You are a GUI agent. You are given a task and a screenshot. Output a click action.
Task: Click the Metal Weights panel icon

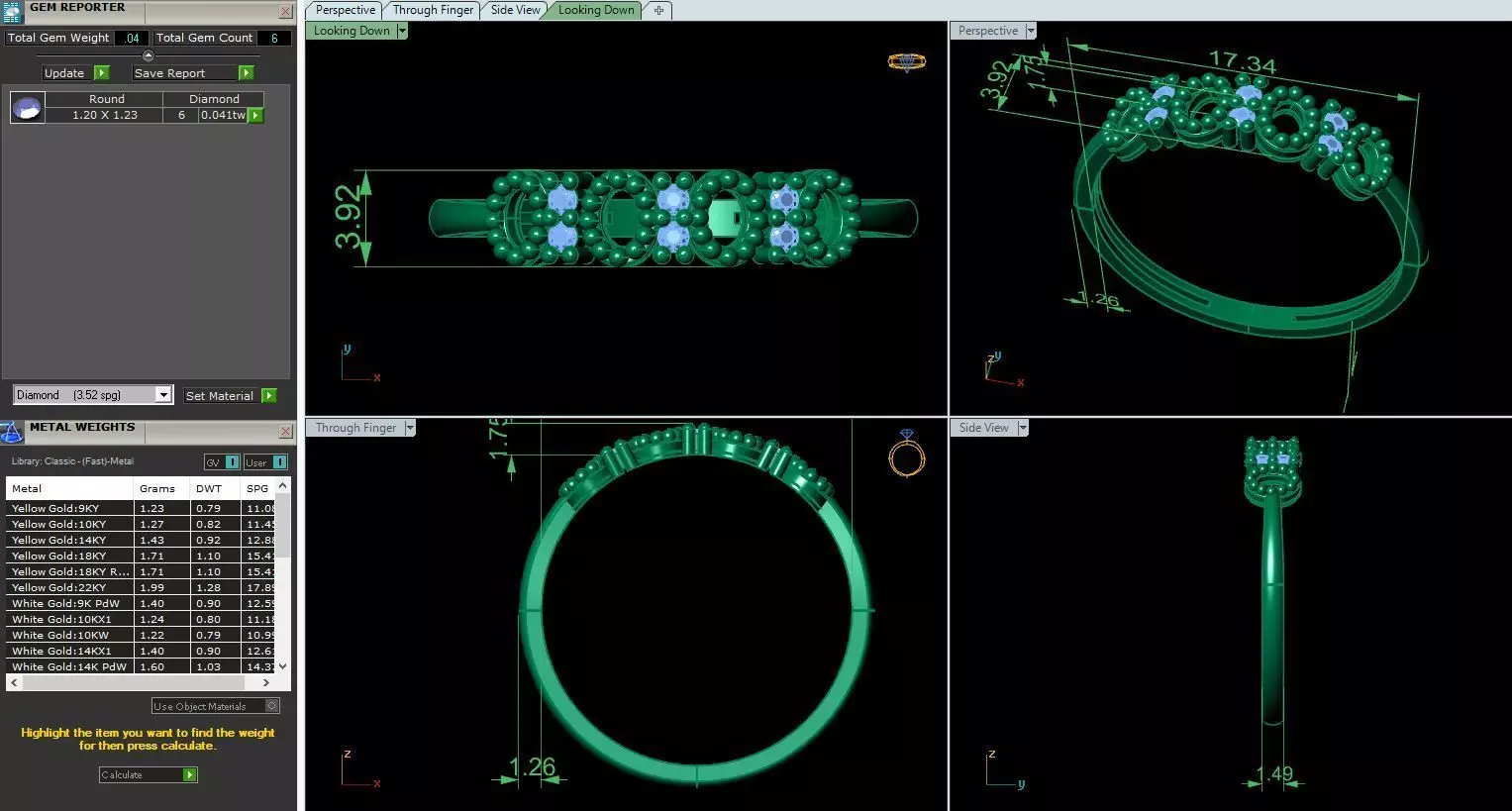[12, 432]
